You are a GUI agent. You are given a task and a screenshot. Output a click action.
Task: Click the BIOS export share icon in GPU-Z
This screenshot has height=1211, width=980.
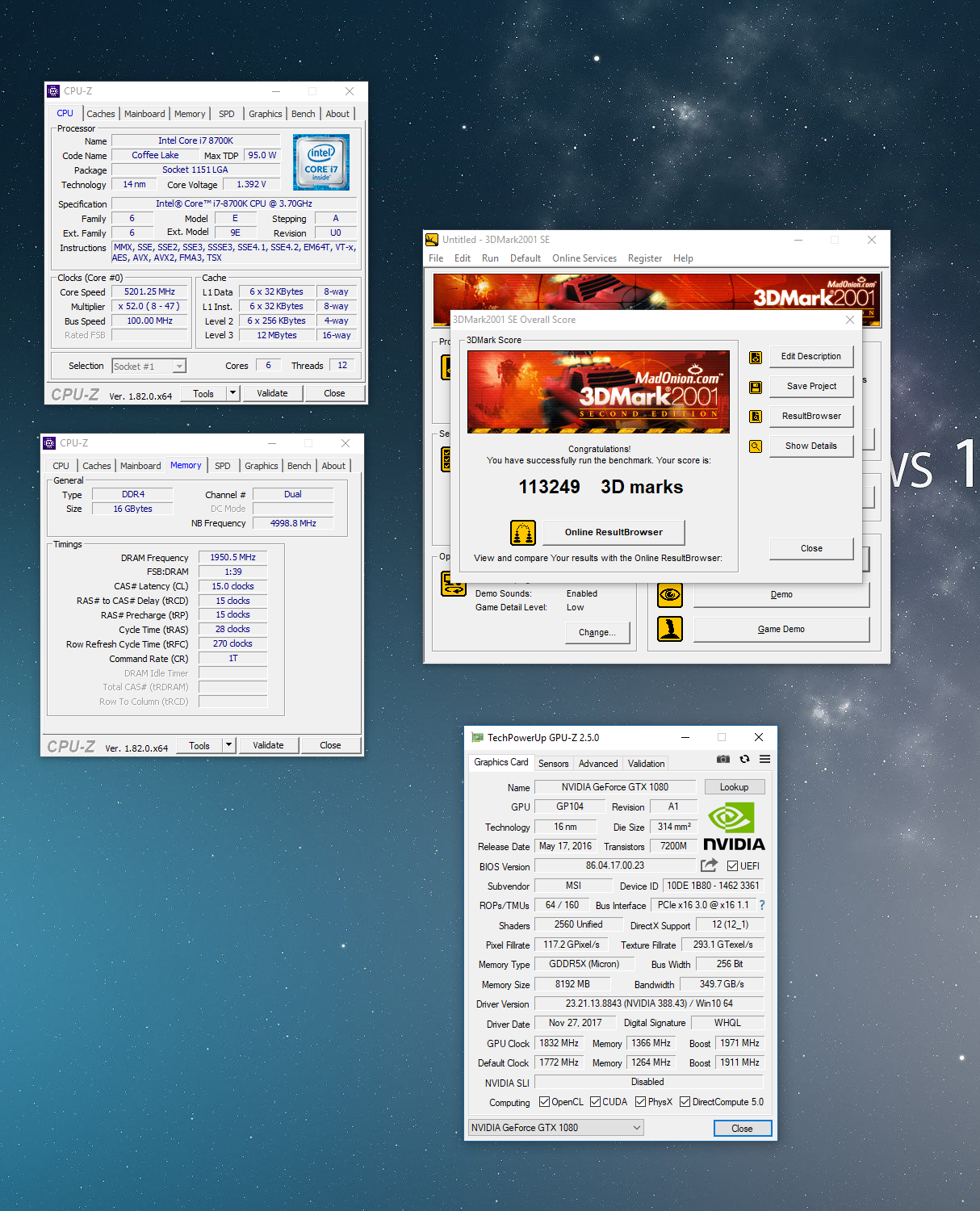point(709,865)
